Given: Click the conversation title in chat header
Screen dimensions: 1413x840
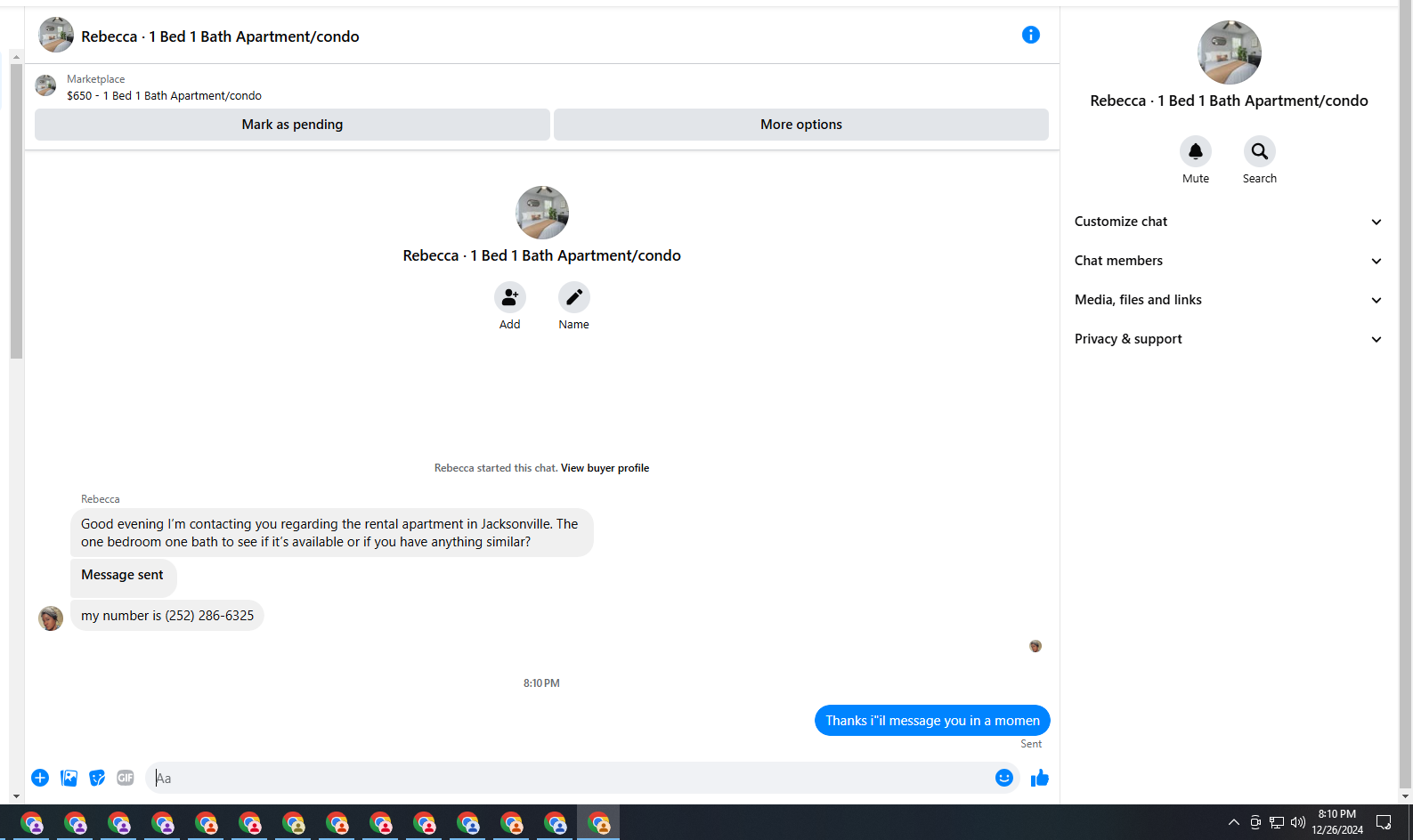Looking at the screenshot, I should pos(220,36).
